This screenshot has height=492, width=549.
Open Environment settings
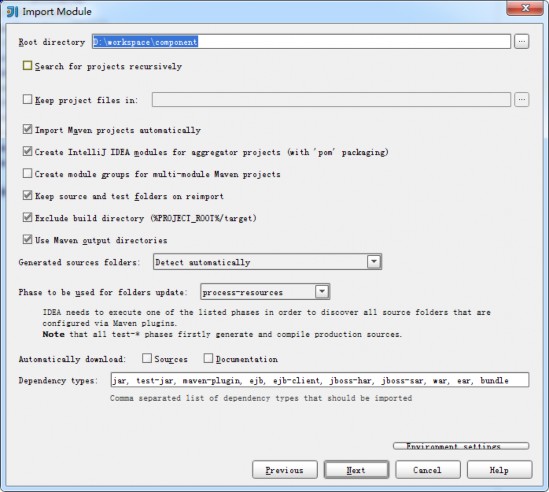[461, 446]
